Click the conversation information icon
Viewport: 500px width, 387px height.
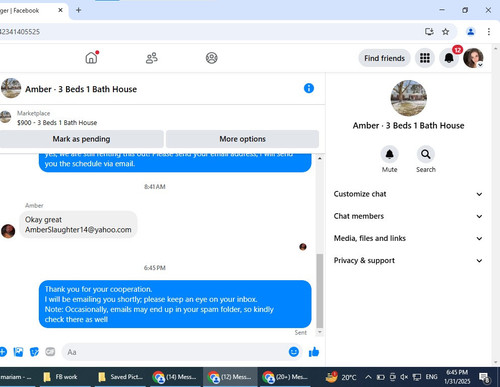click(x=309, y=88)
